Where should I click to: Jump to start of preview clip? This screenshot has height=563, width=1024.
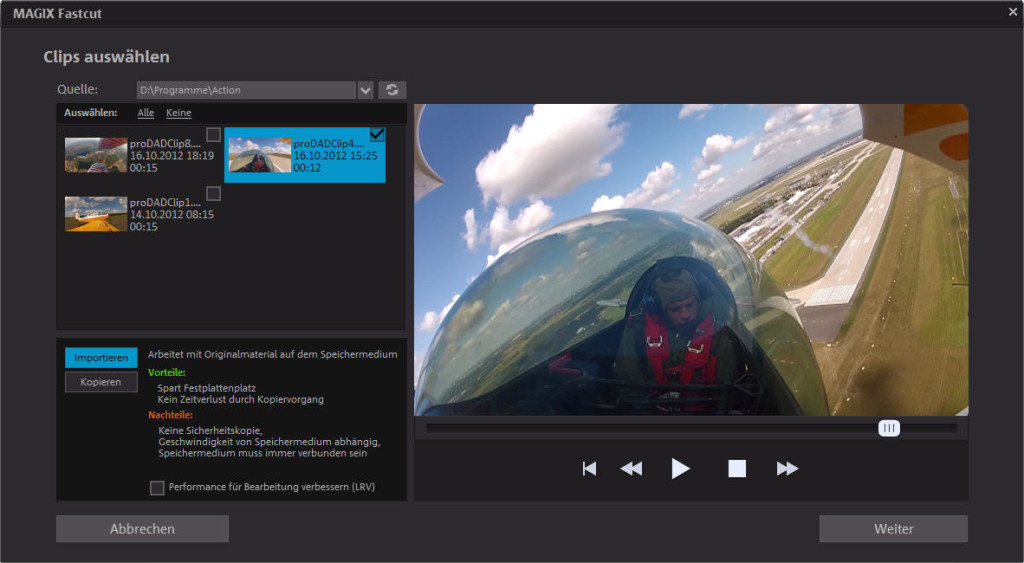(x=589, y=468)
